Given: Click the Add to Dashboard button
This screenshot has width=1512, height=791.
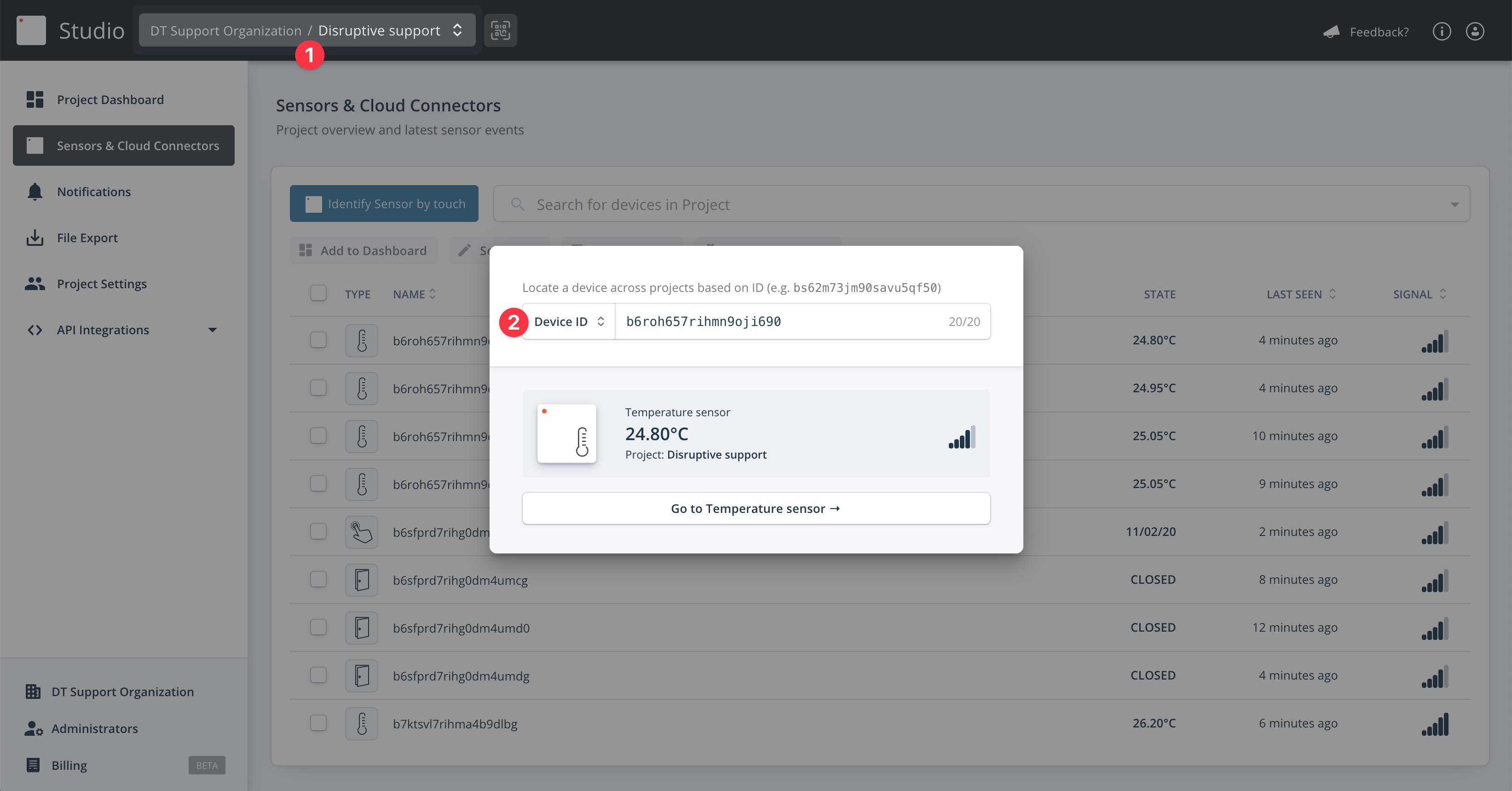Looking at the screenshot, I should point(364,251).
